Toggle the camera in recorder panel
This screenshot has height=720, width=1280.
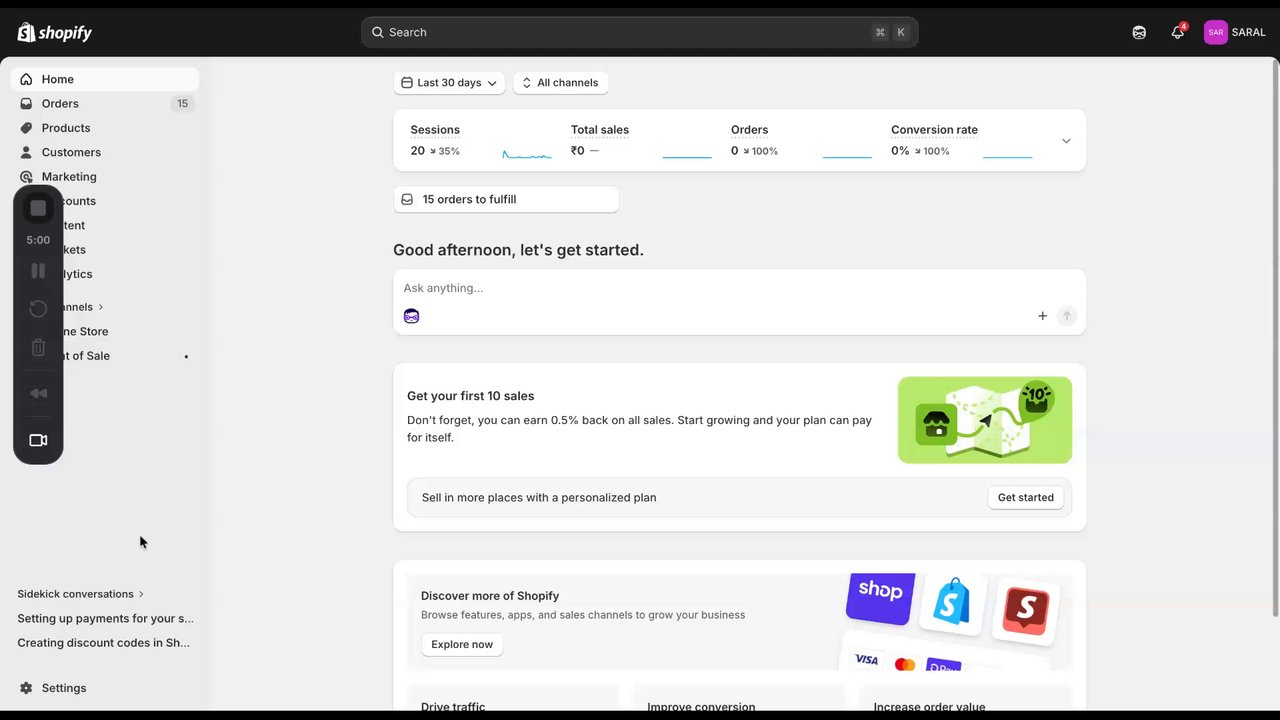point(38,440)
